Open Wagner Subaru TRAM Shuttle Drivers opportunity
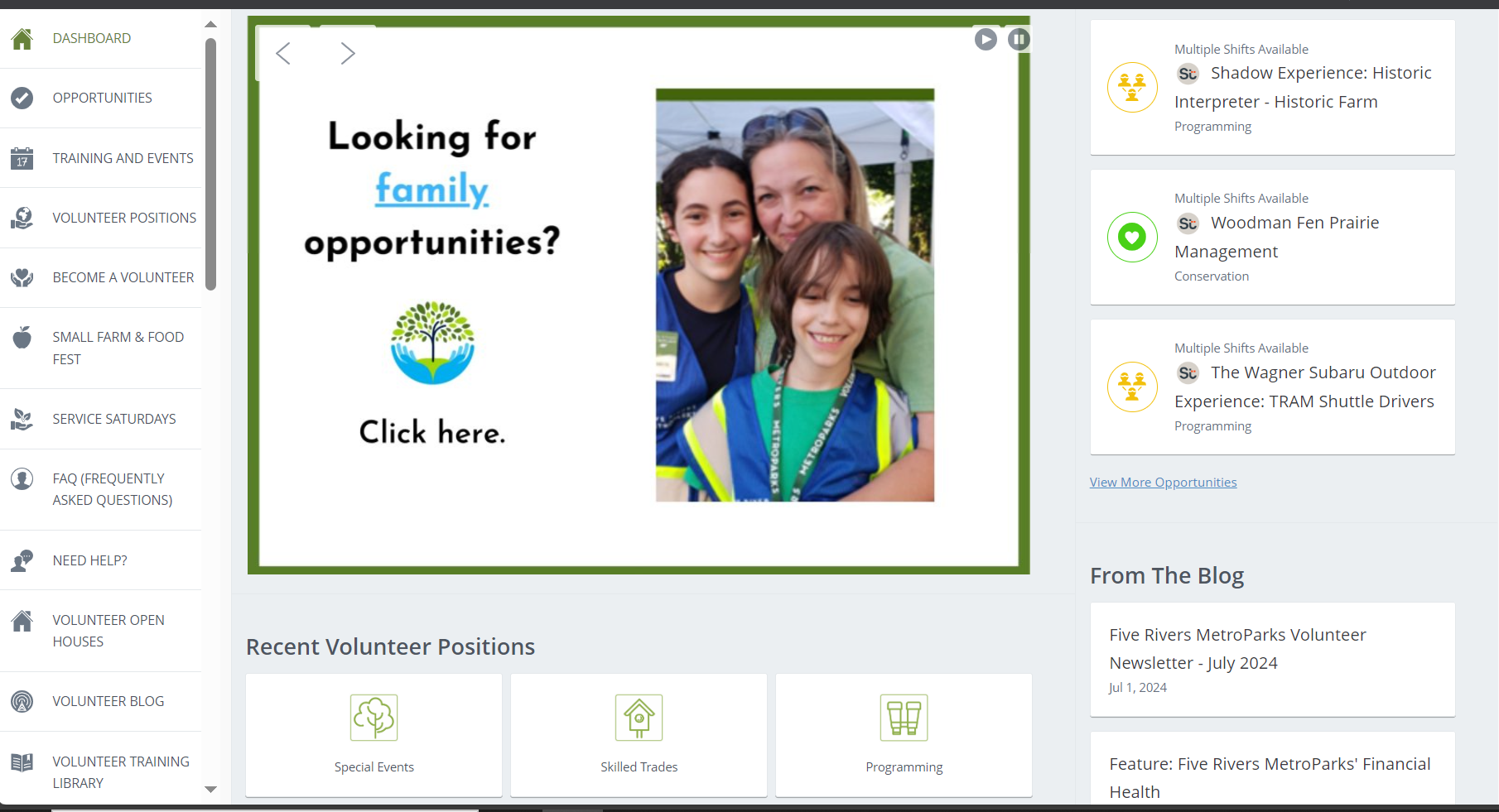Image resolution: width=1499 pixels, height=812 pixels. click(1273, 387)
